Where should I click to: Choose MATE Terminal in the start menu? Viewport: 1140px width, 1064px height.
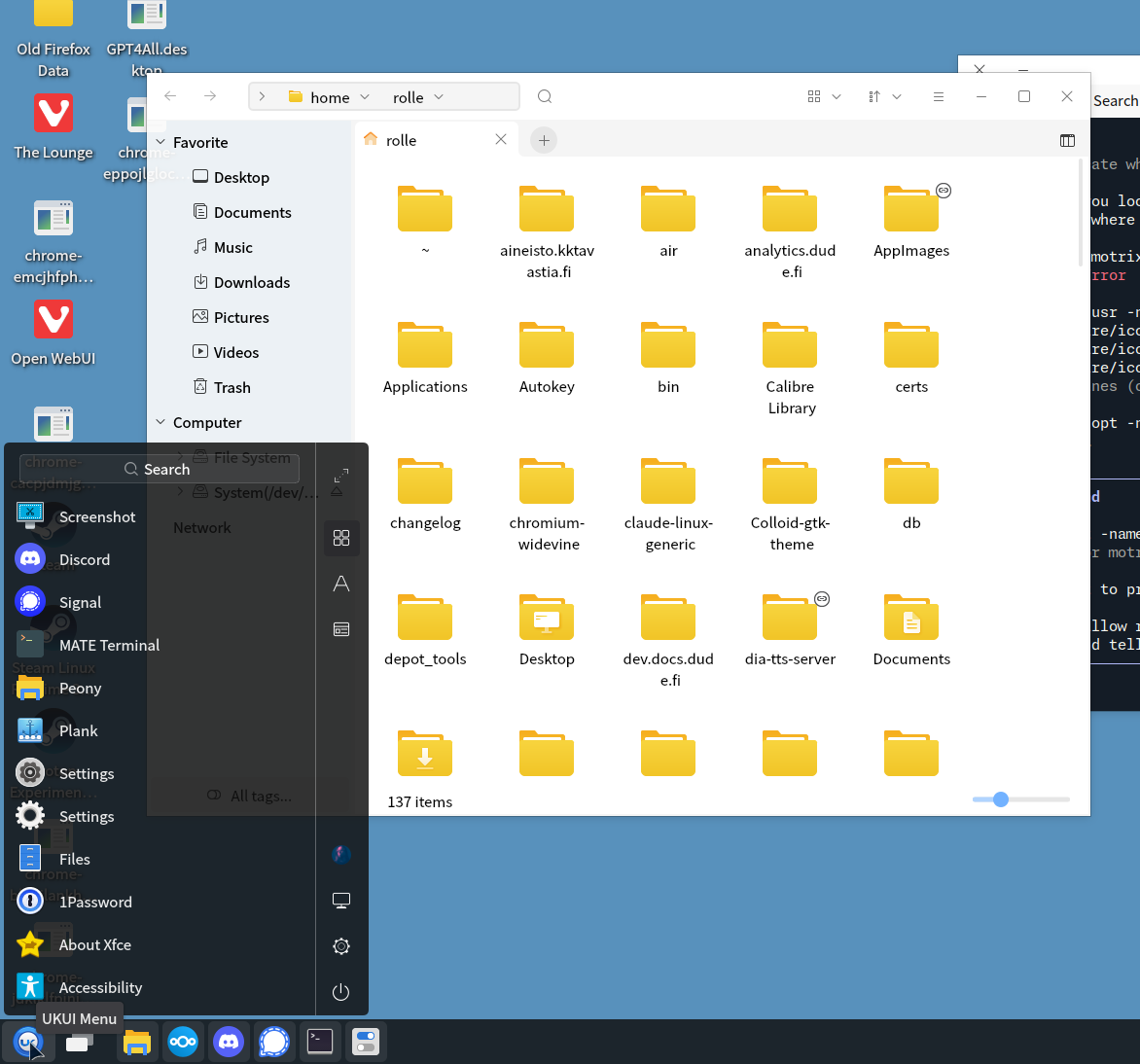tap(109, 646)
